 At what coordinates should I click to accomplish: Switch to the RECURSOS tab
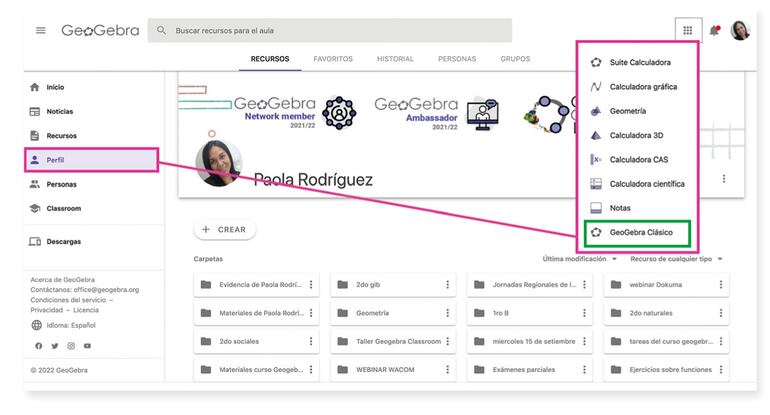[270, 59]
